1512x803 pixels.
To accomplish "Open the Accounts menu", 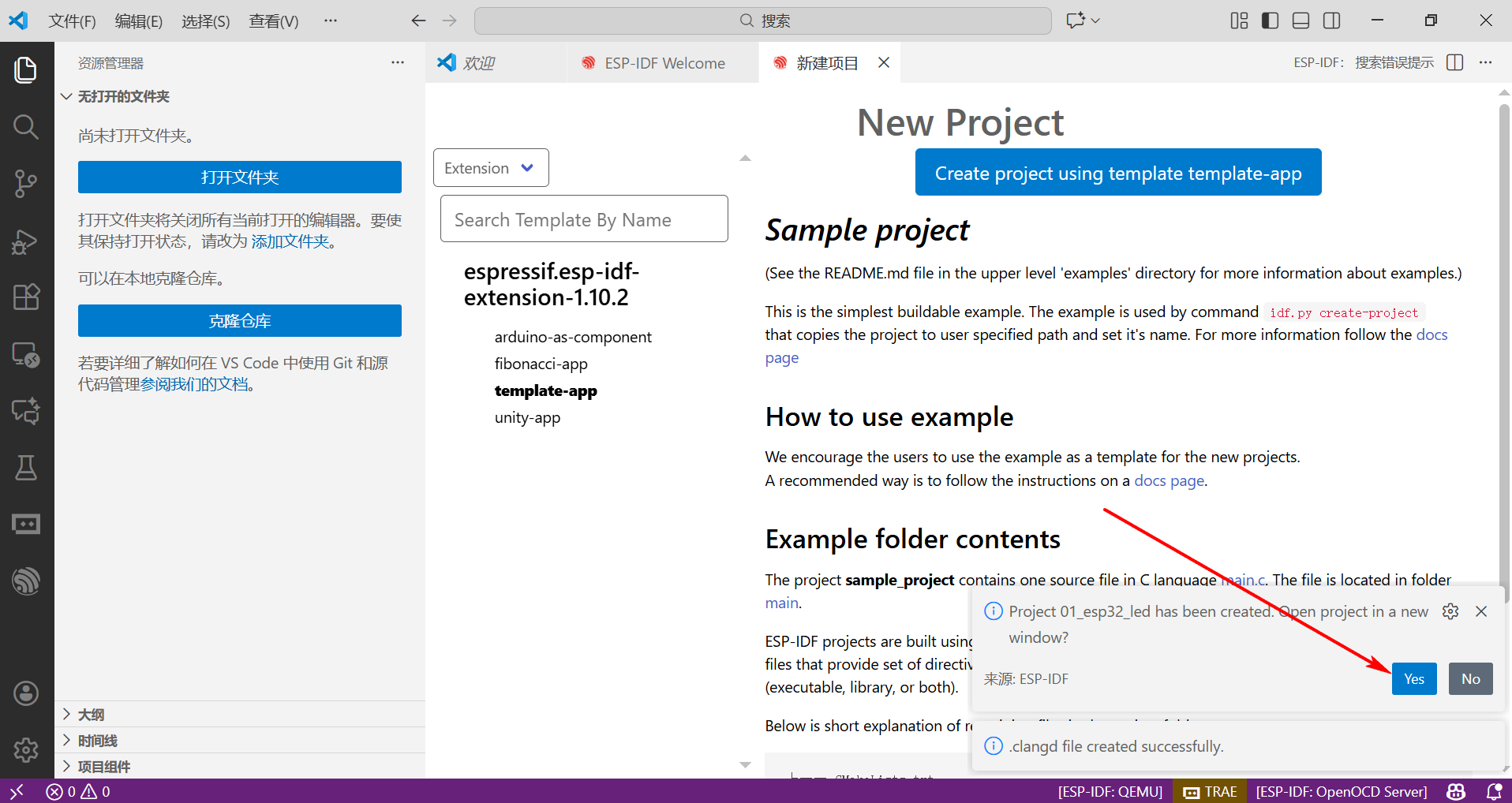I will (x=26, y=693).
